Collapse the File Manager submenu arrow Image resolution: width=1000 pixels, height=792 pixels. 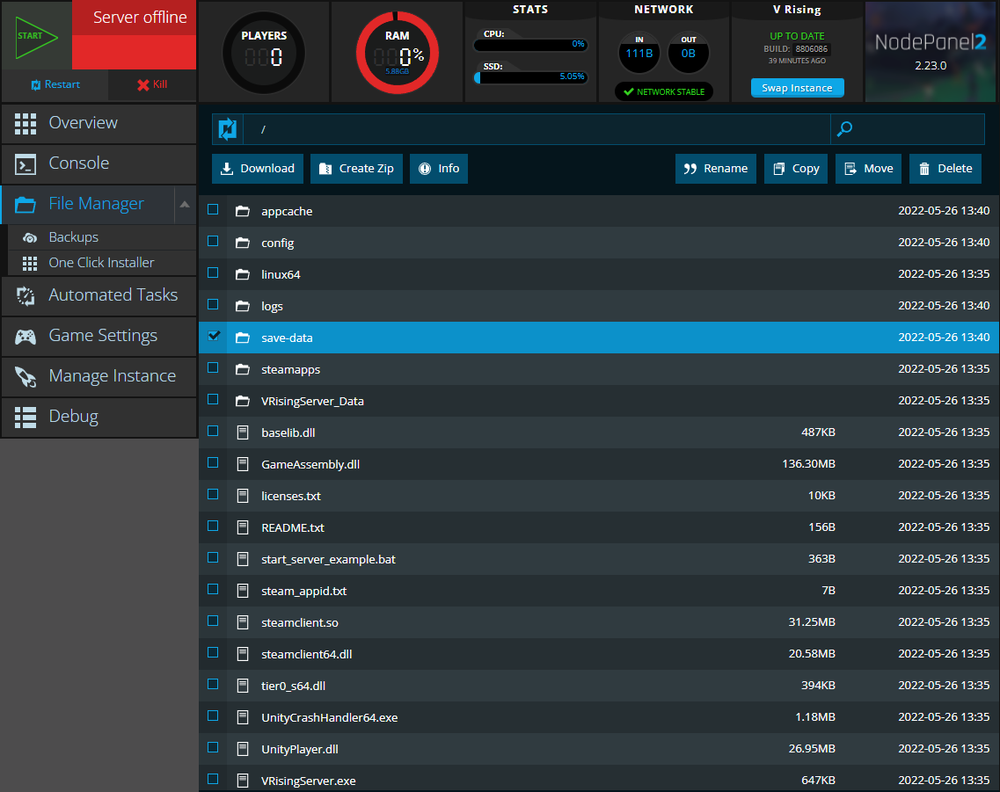click(185, 204)
